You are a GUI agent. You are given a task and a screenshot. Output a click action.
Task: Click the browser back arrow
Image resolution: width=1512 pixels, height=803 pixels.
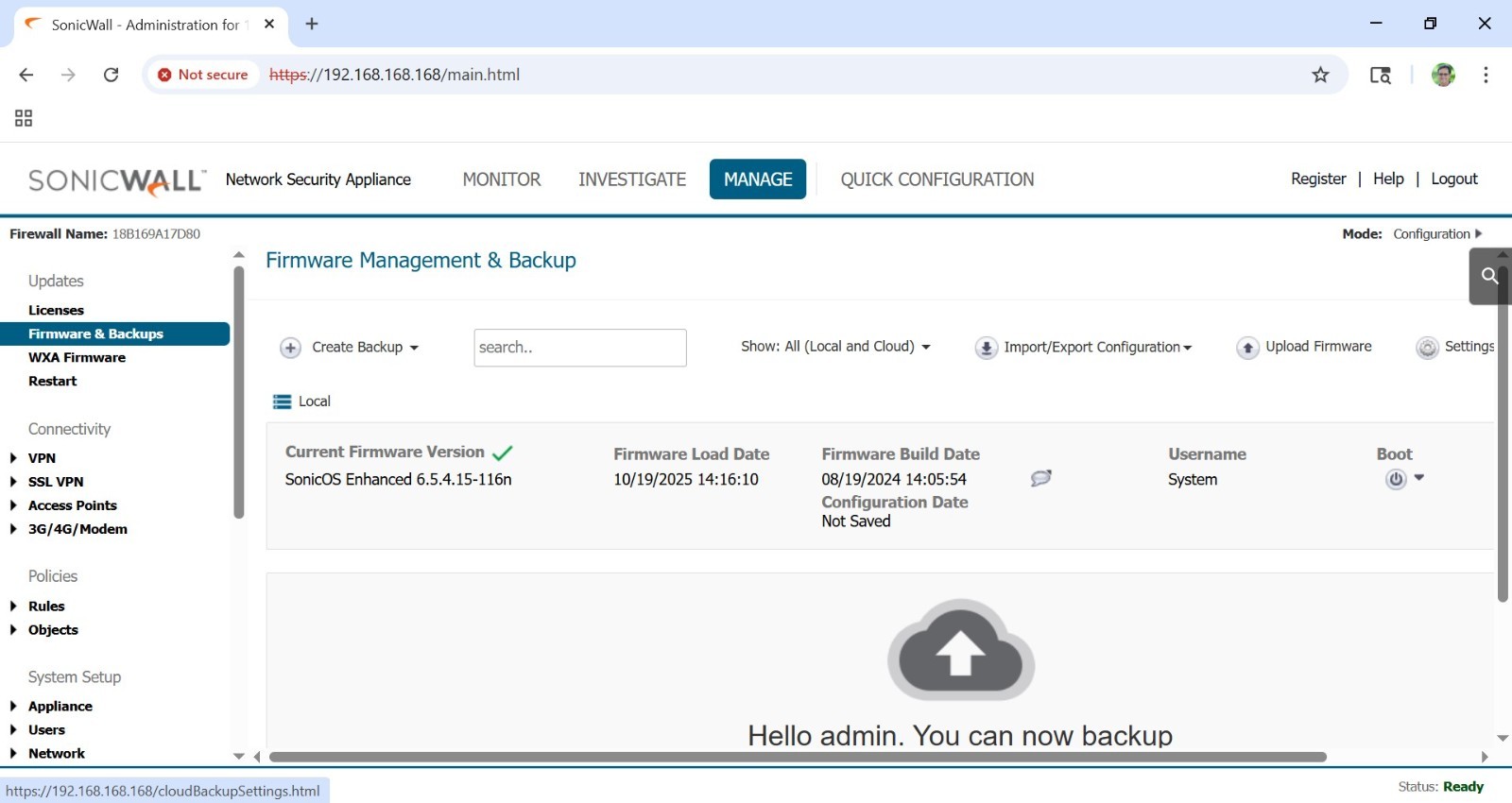[26, 75]
